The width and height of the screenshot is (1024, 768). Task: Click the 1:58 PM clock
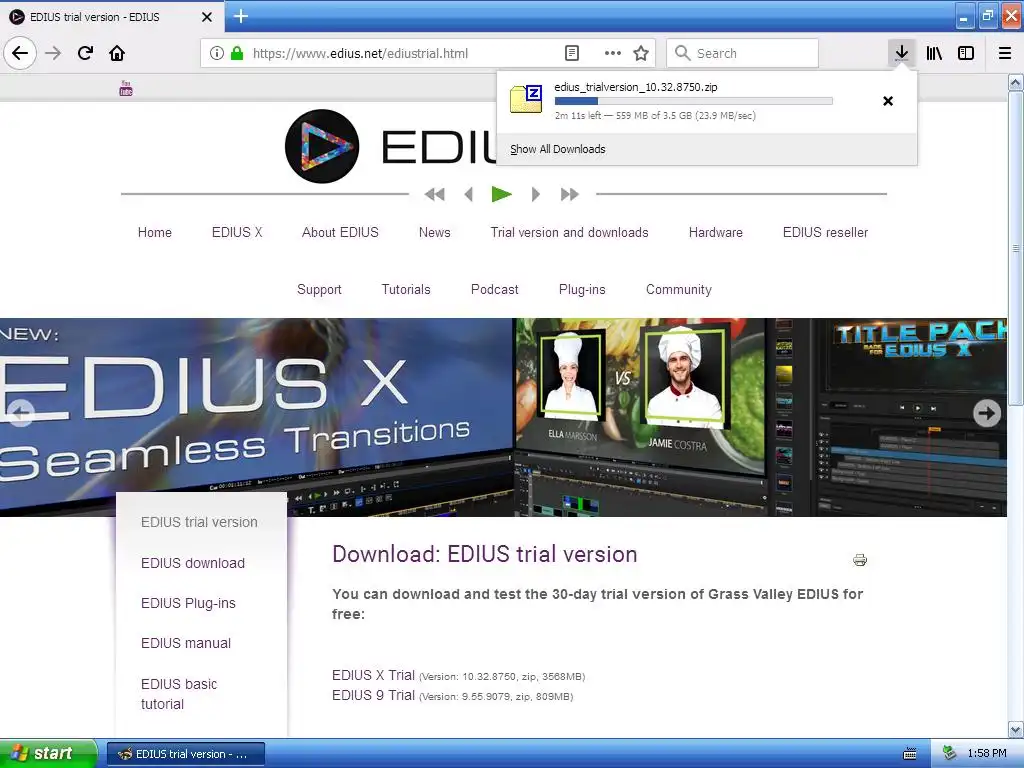(x=987, y=754)
